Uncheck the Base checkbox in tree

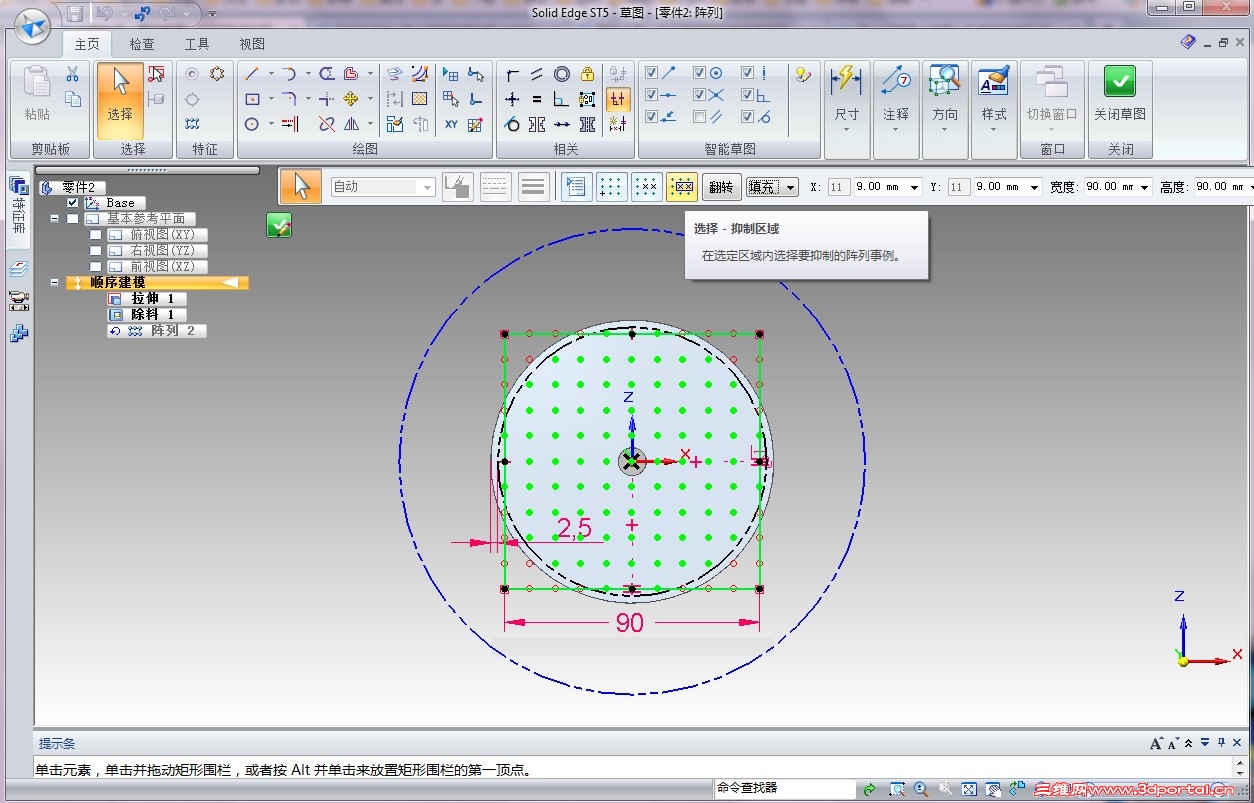[72, 203]
